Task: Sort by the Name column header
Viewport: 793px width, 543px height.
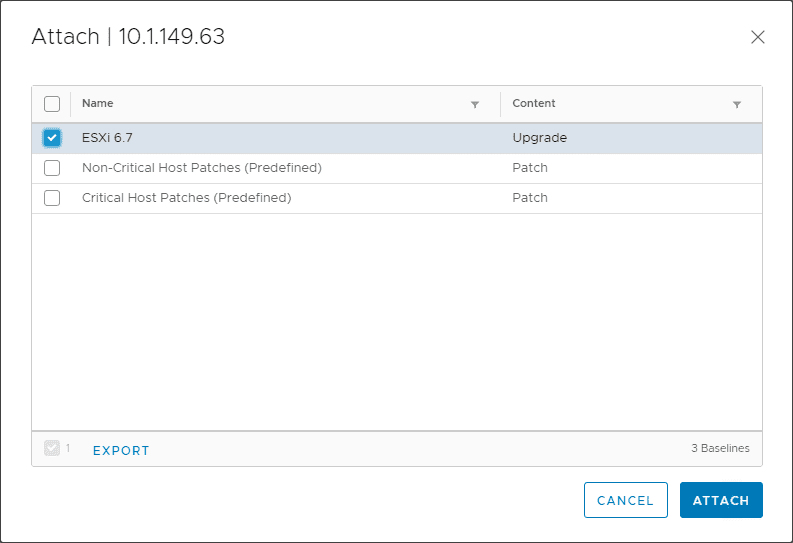Action: pyautogui.click(x=98, y=103)
